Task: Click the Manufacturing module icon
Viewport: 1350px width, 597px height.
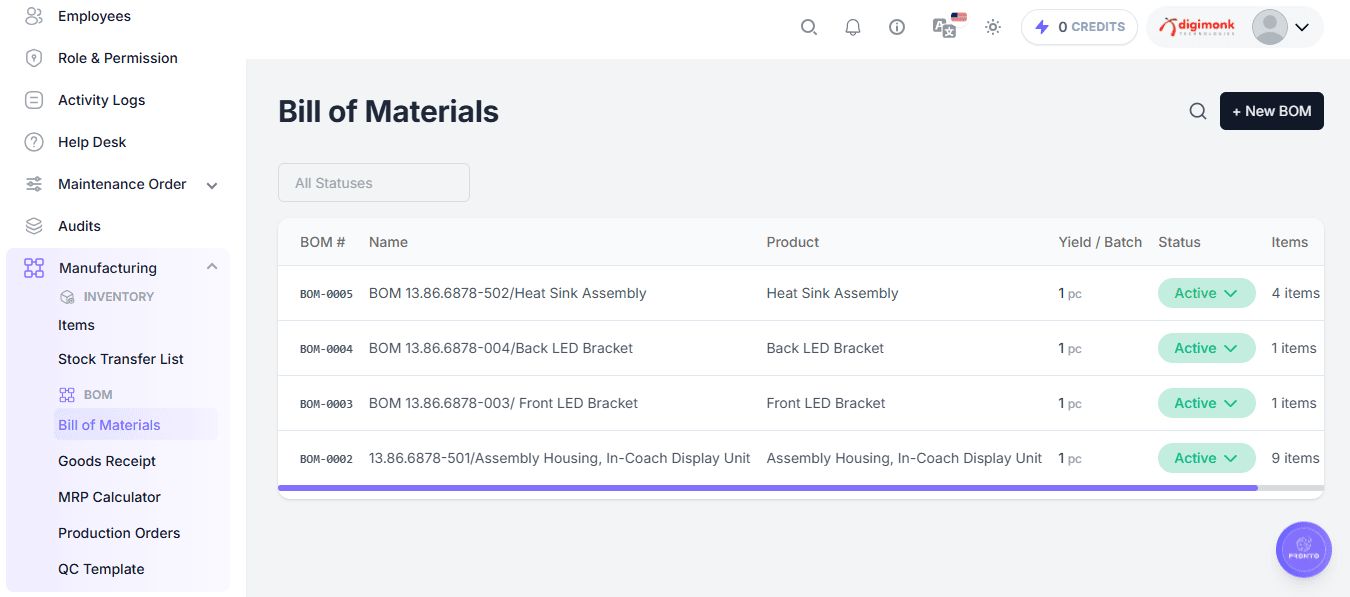Action: (34, 267)
